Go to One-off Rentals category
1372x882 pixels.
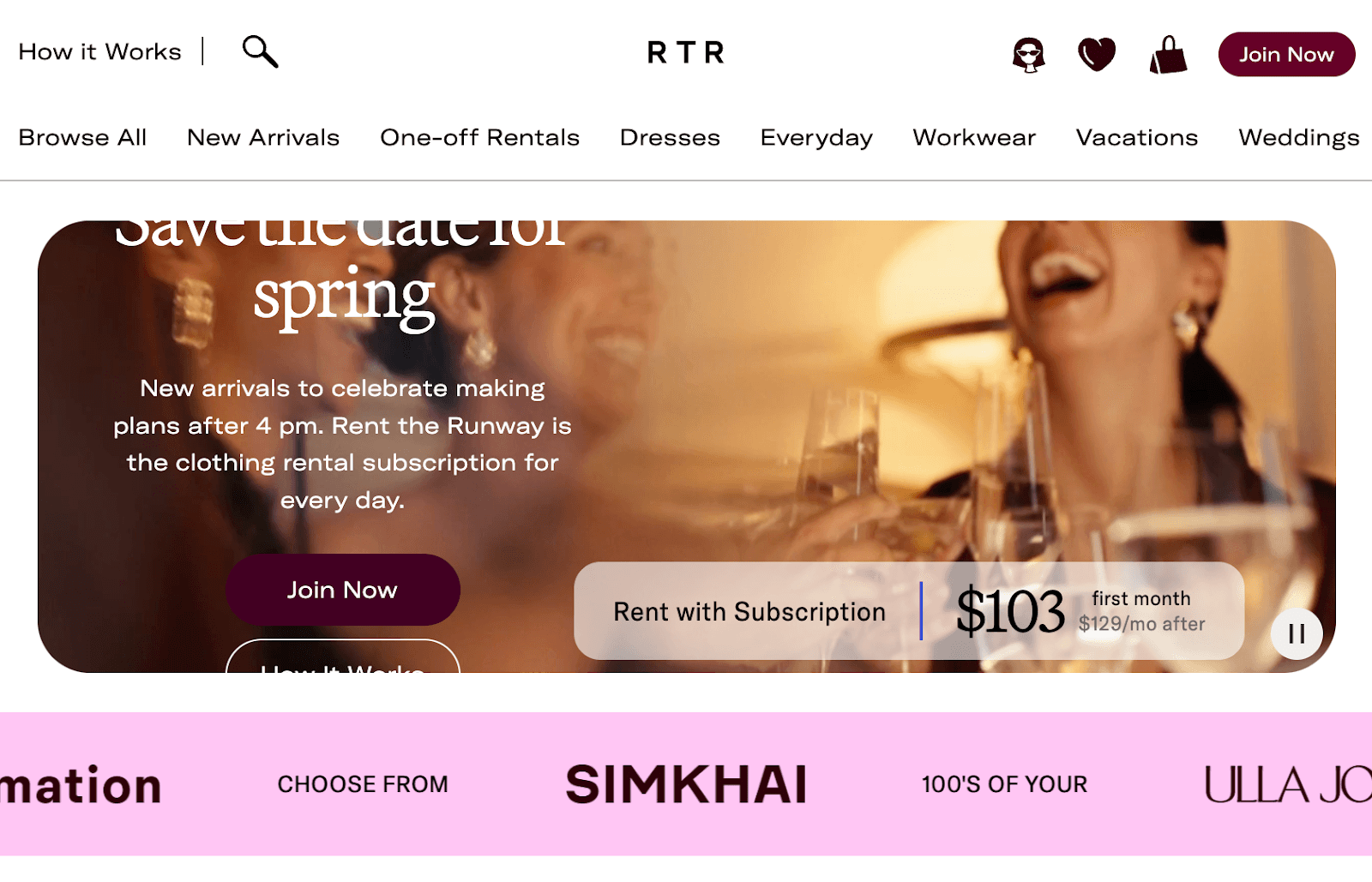pos(480,137)
